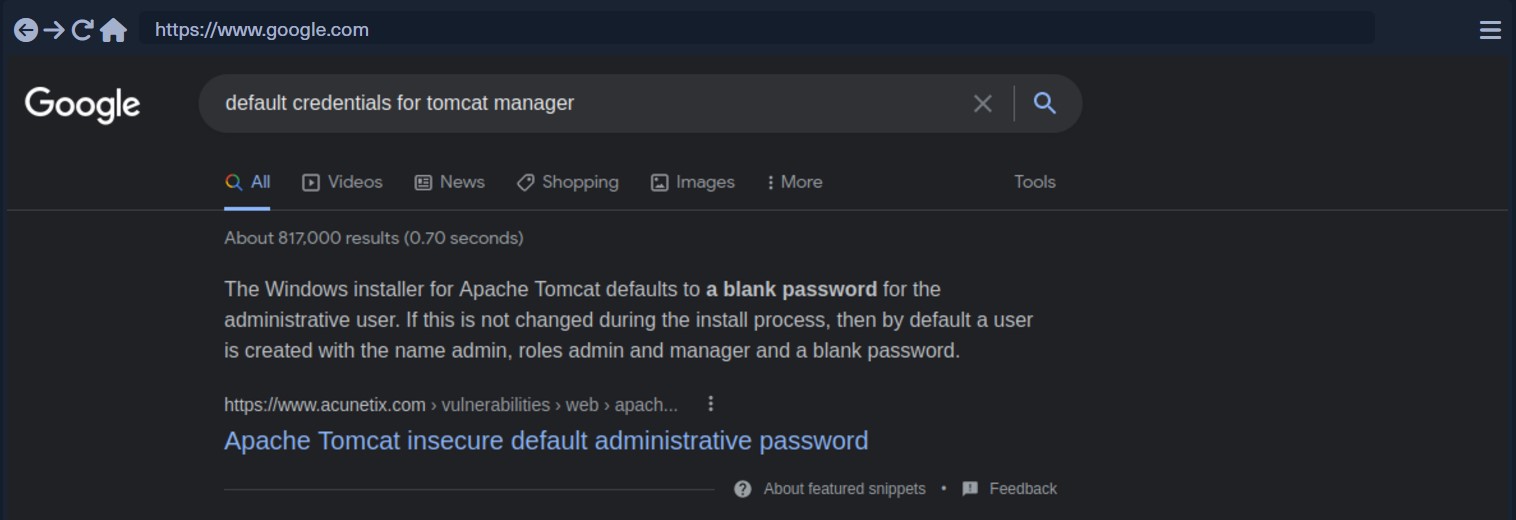The width and height of the screenshot is (1516, 520).
Task: Click the magnifier search button
Action: 1045,102
